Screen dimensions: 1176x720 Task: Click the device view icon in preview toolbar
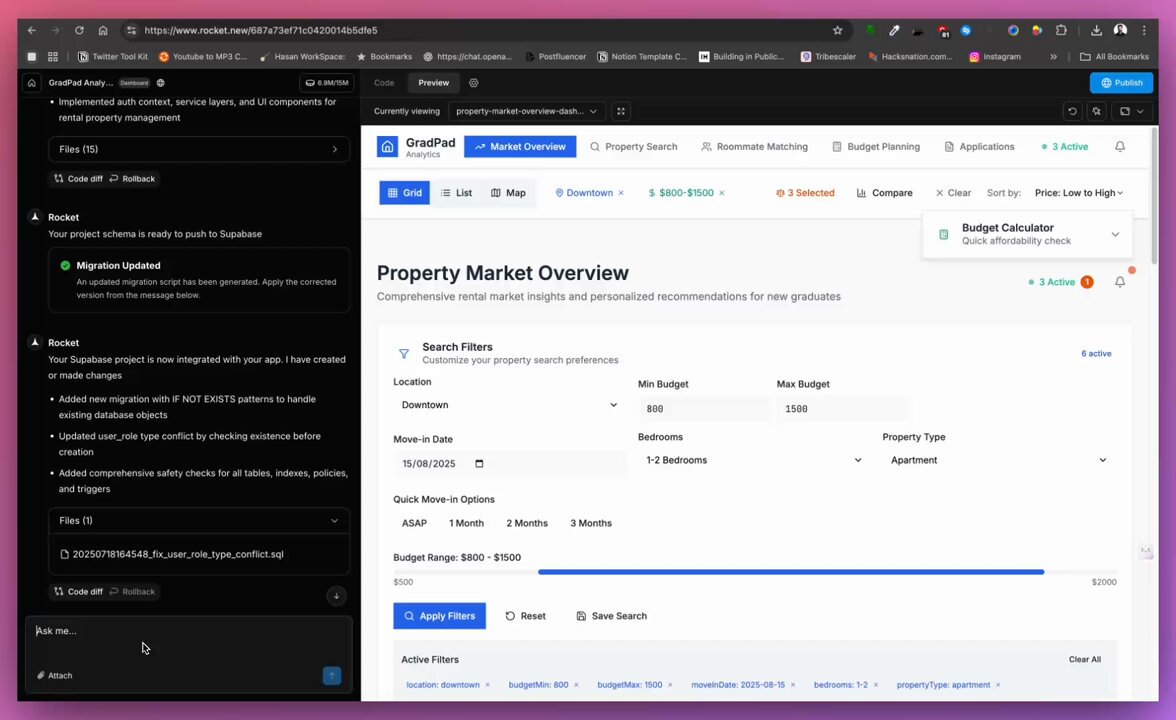1124,111
